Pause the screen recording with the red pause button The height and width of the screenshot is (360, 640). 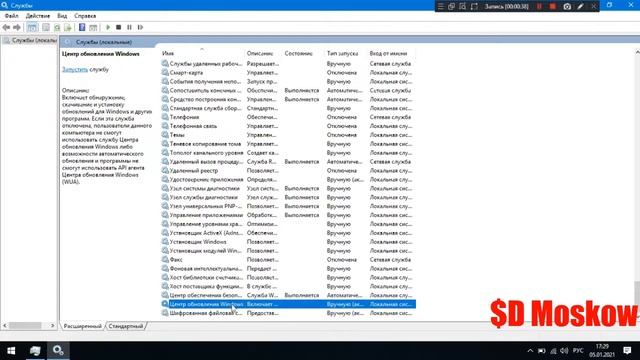(x=540, y=6)
